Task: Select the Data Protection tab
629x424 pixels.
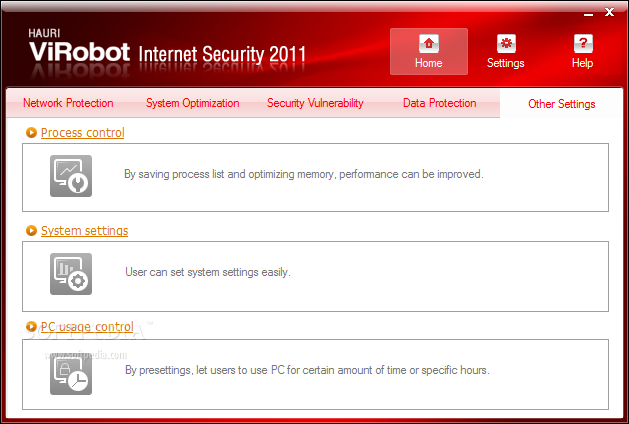Action: pyautogui.click(x=440, y=103)
